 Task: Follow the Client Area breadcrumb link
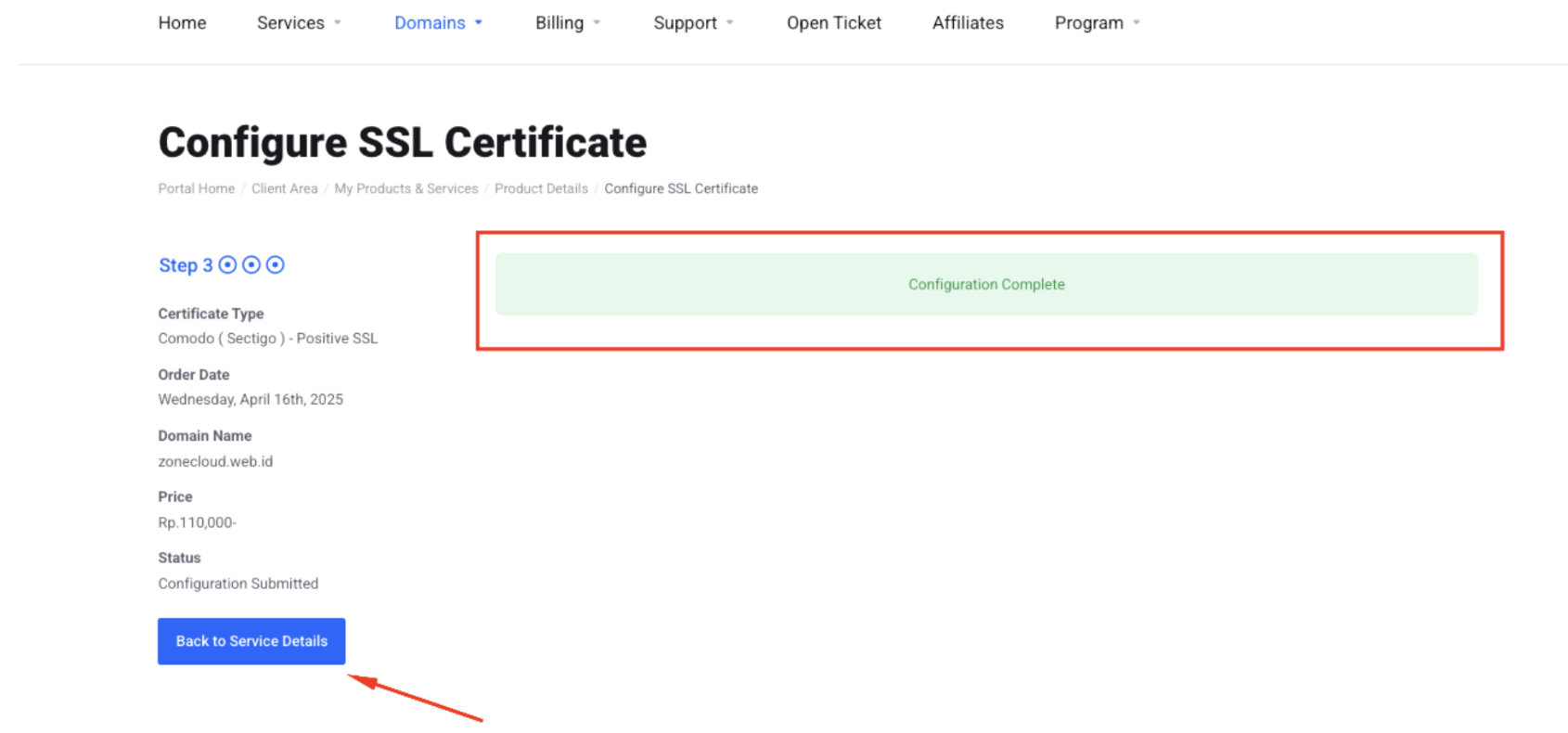[284, 188]
